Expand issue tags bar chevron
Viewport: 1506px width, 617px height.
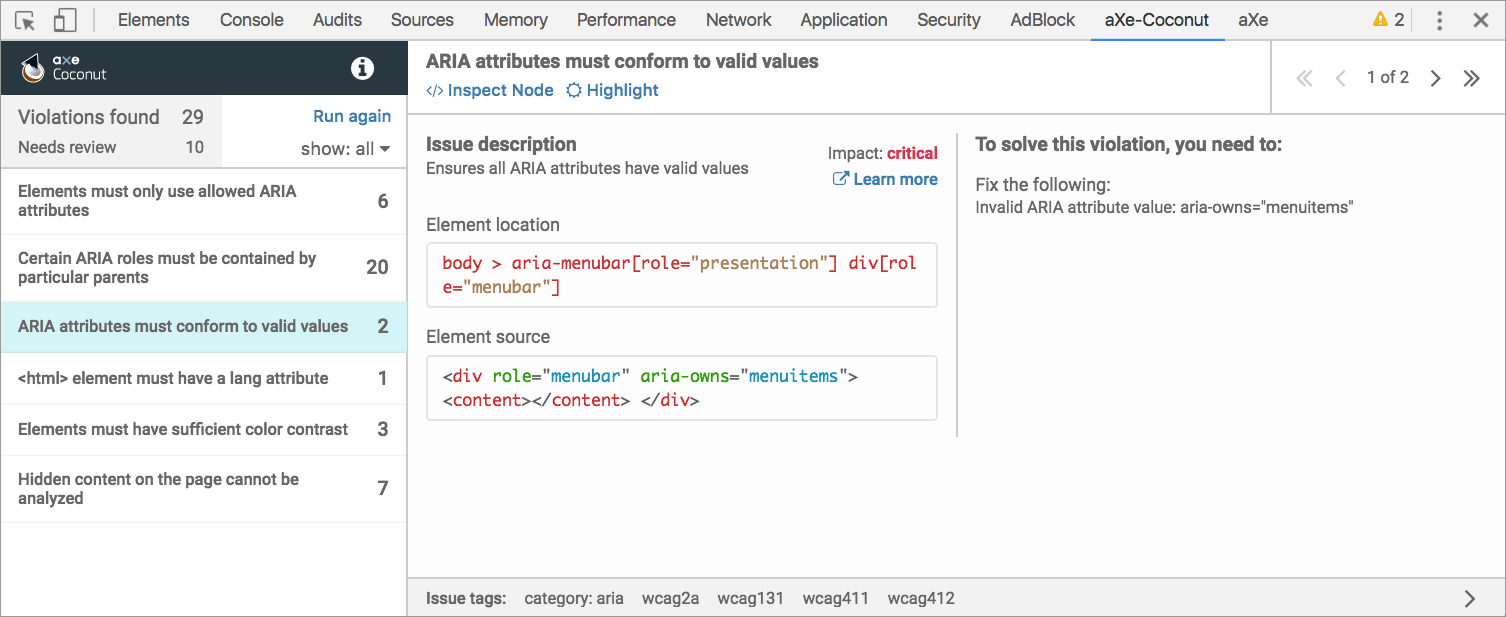coord(1469,599)
